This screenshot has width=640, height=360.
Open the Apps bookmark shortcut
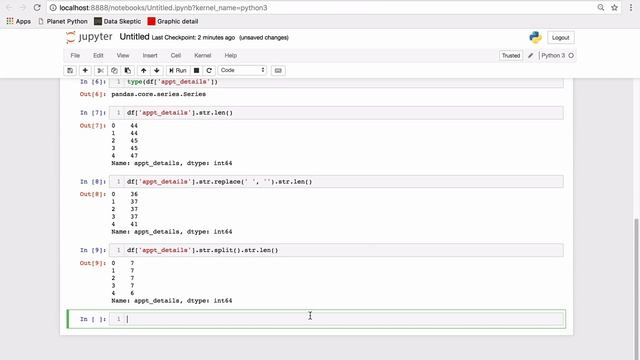pyautogui.click(x=18, y=21)
